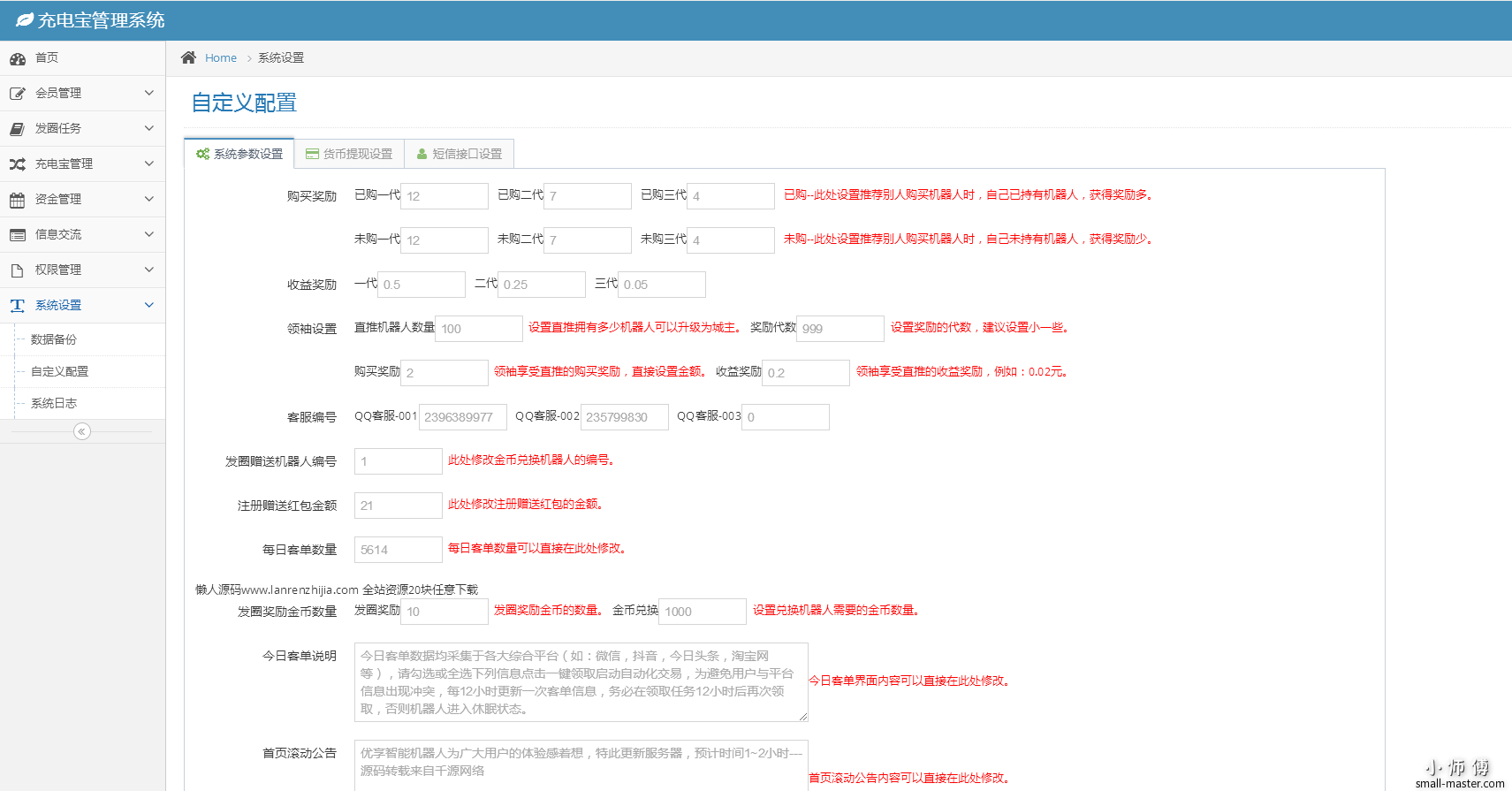Switch to the 系统参数设置 tab
Viewport: 1512px width, 791px height.
239,154
